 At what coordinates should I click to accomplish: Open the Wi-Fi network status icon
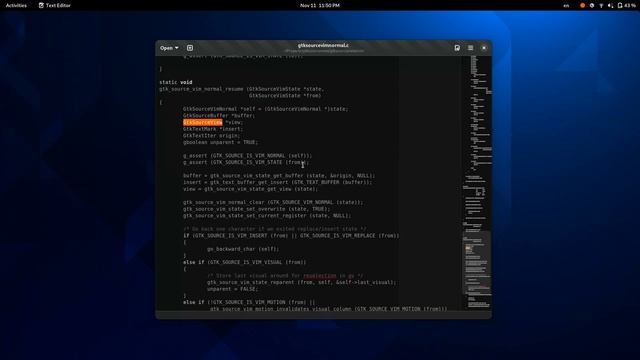(601, 5)
